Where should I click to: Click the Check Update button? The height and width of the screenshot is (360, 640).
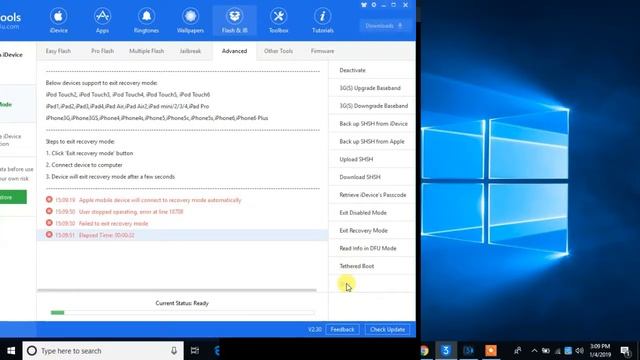click(x=387, y=329)
